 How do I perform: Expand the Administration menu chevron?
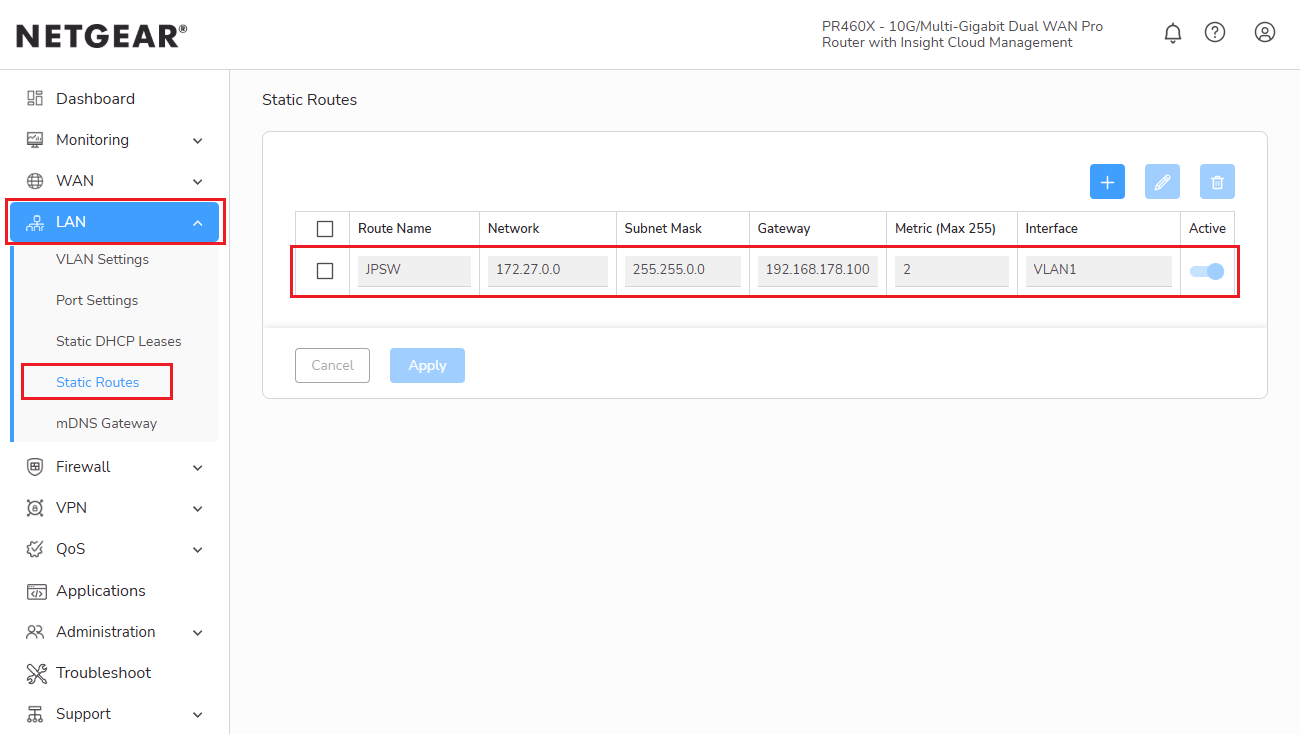(198, 633)
